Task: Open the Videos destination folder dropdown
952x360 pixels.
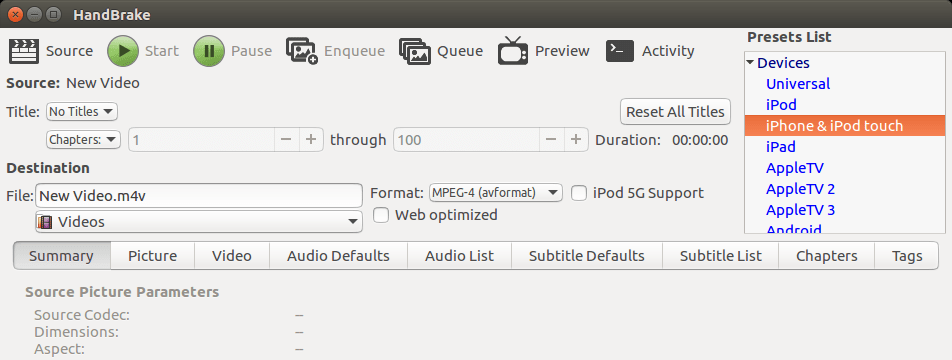Action: click(x=199, y=222)
